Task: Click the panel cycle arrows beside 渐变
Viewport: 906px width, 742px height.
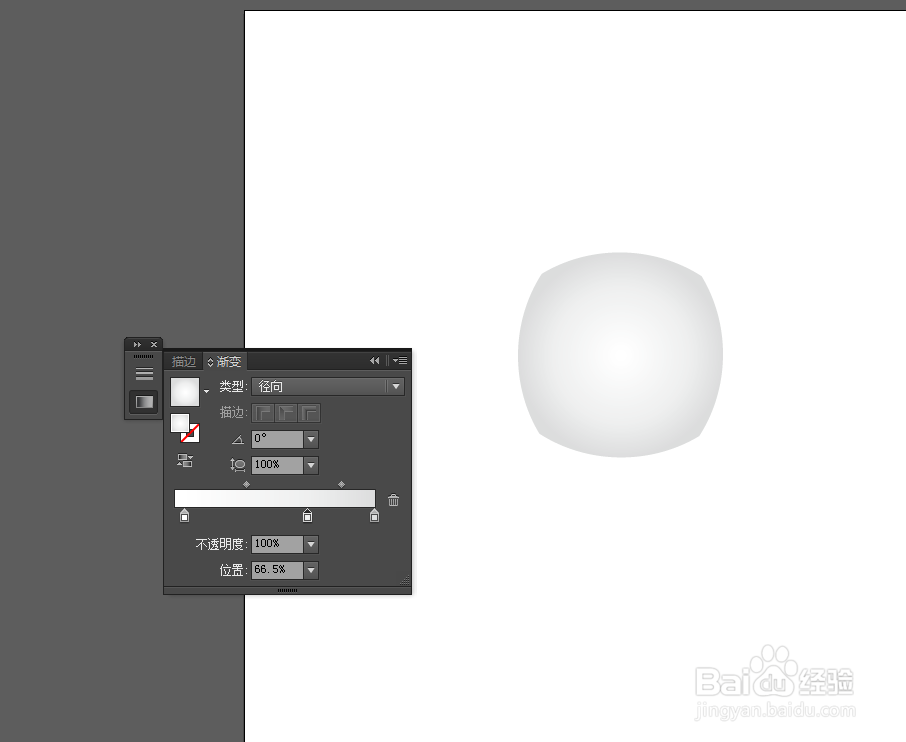Action: pos(210,362)
